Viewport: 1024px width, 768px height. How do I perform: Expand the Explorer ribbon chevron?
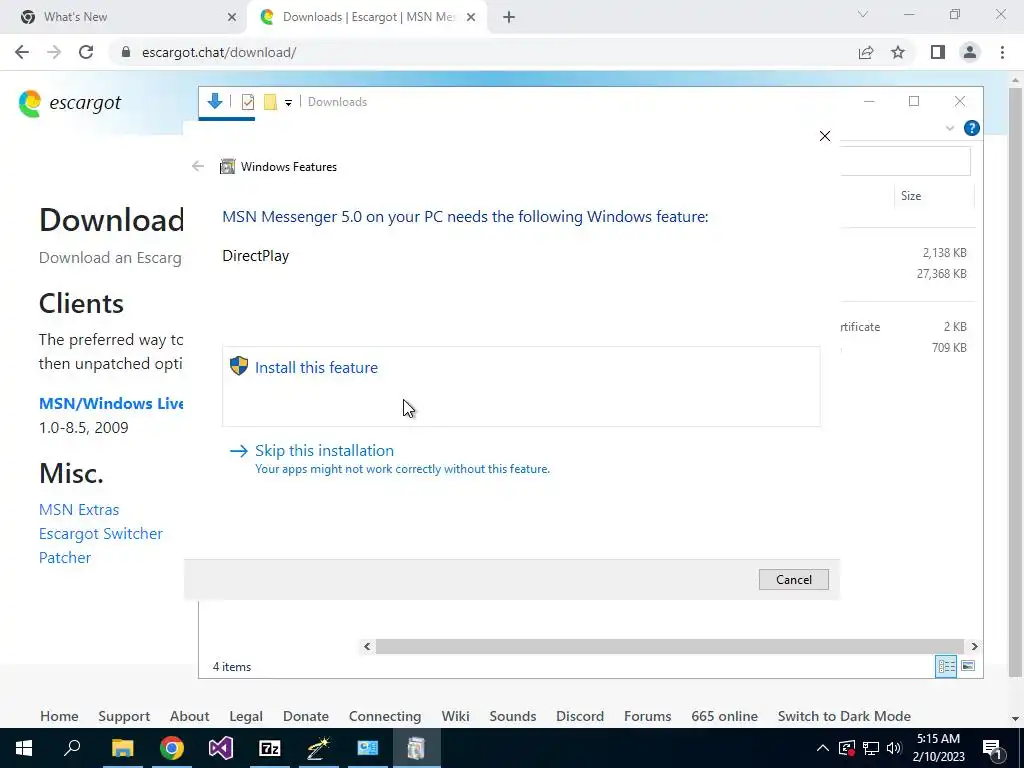(950, 129)
